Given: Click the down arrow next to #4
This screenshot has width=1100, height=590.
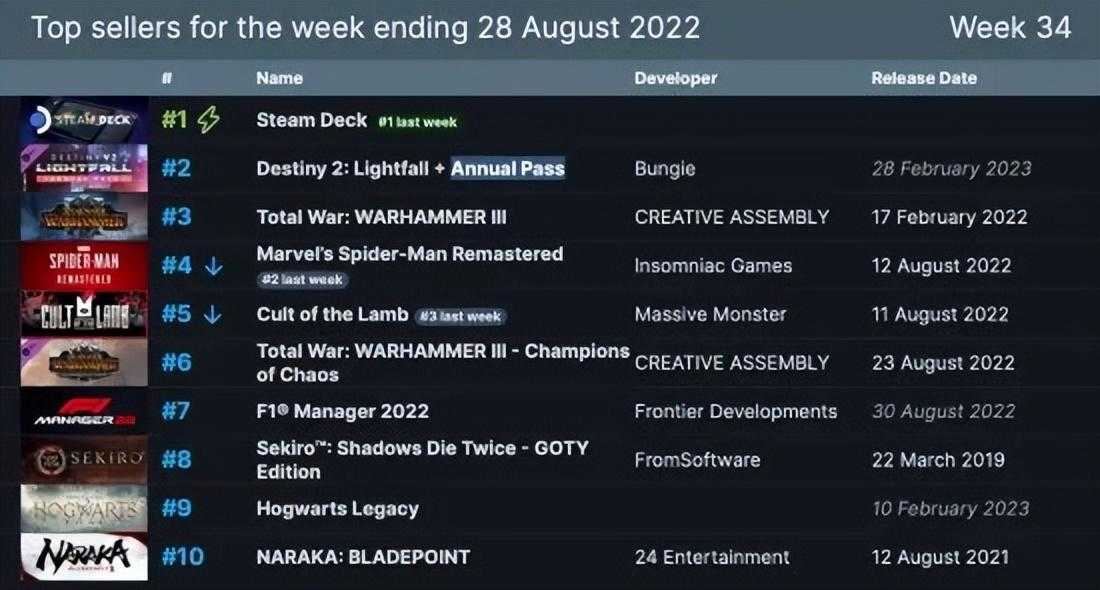Looking at the screenshot, I should pos(212,266).
